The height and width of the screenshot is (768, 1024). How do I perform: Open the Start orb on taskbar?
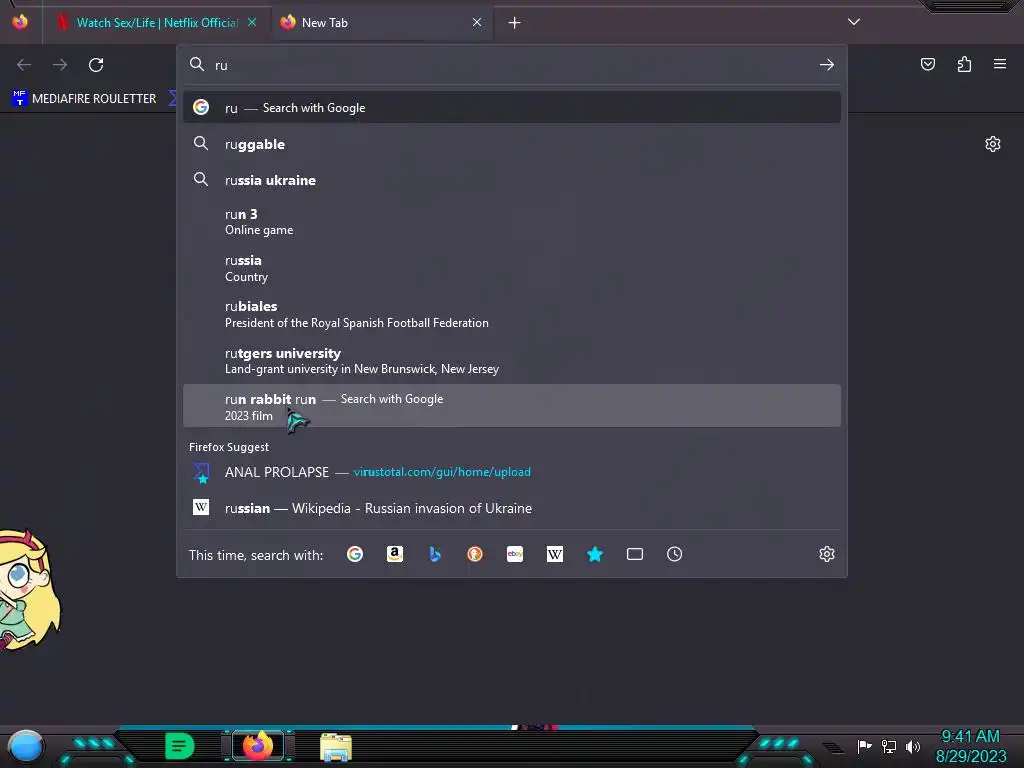point(25,746)
